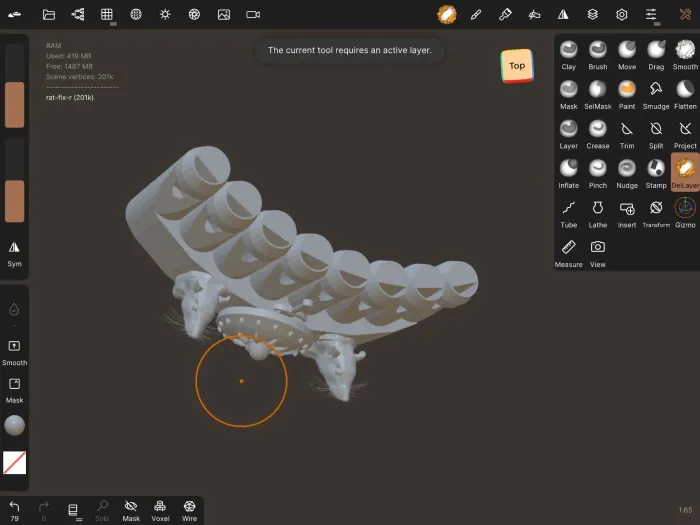Viewport: 700px width, 525px height.
Task: Pick the Lathe tool
Action: 597,213
